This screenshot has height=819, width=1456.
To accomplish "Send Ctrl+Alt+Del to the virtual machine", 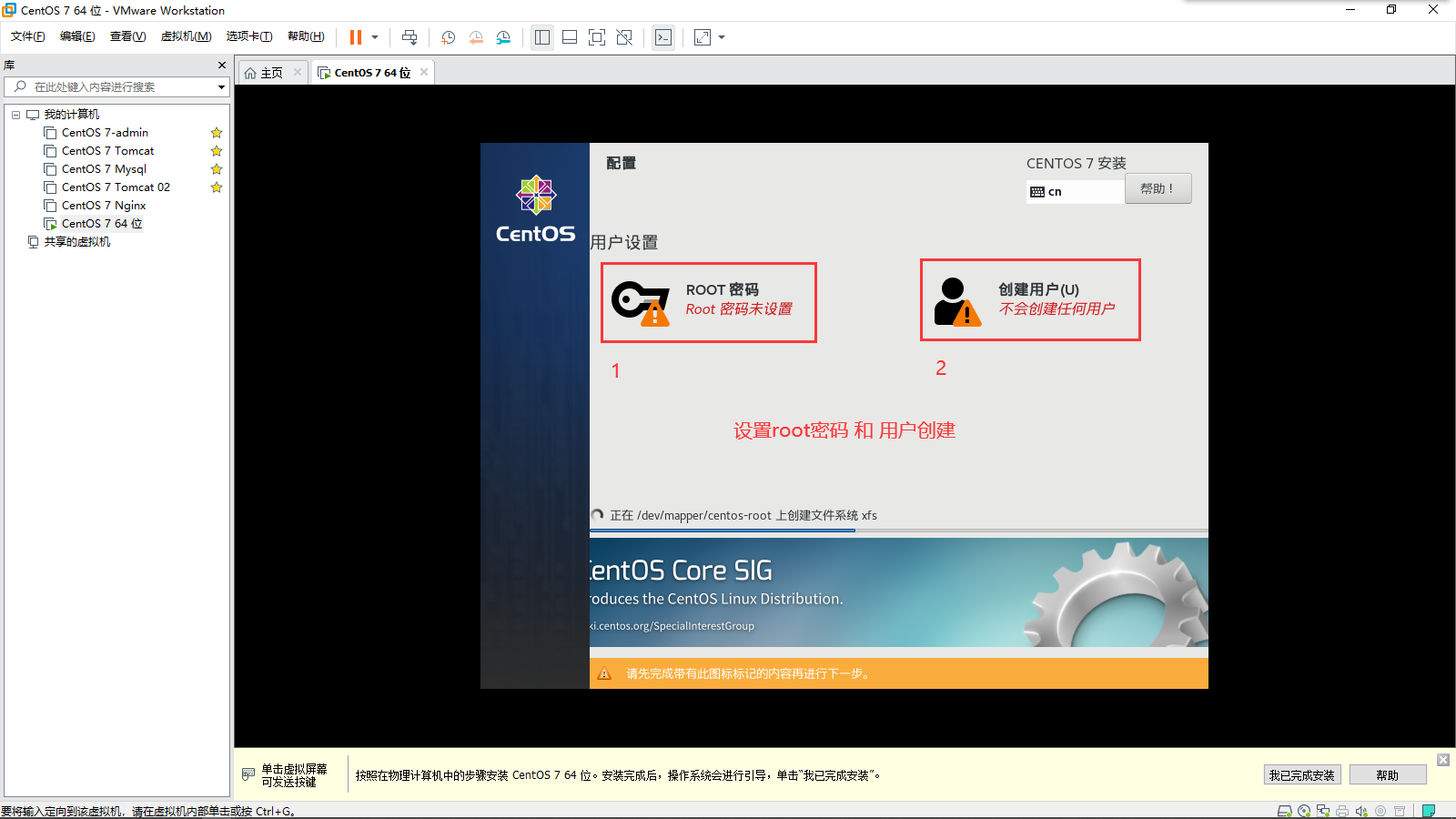I will point(409,37).
